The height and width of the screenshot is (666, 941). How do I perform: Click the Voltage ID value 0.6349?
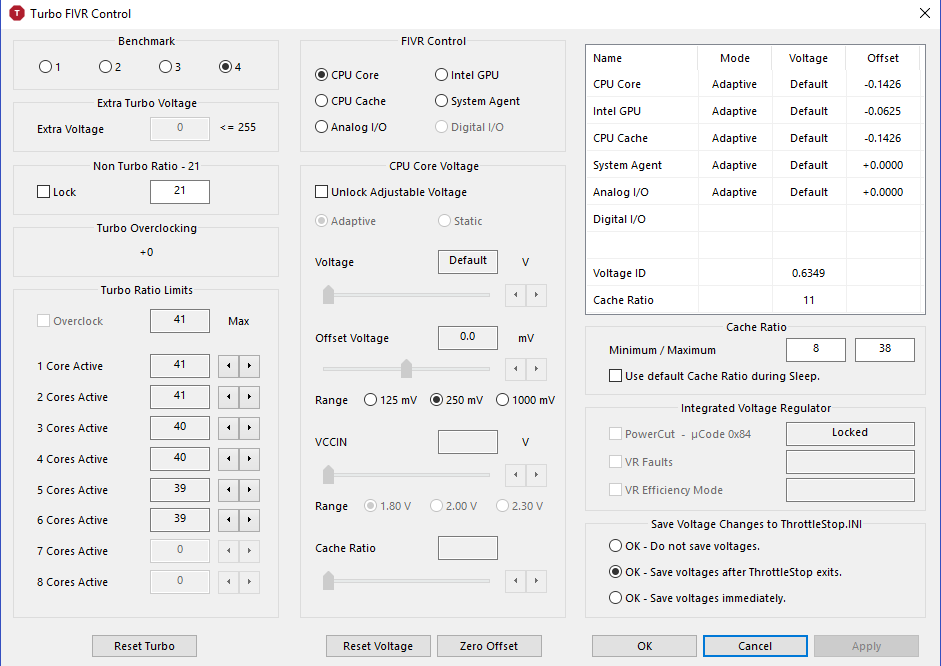click(x=808, y=273)
